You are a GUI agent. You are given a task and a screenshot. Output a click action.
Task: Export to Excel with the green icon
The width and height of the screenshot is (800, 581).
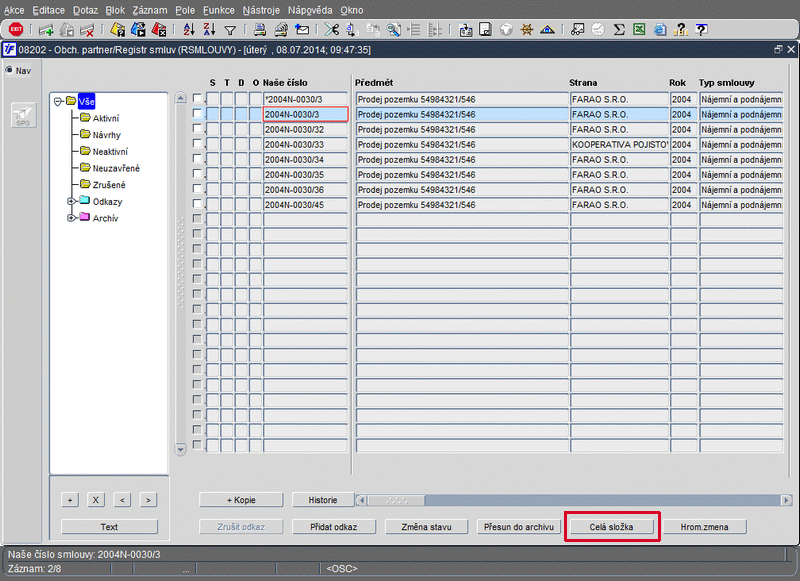pyautogui.click(x=639, y=30)
